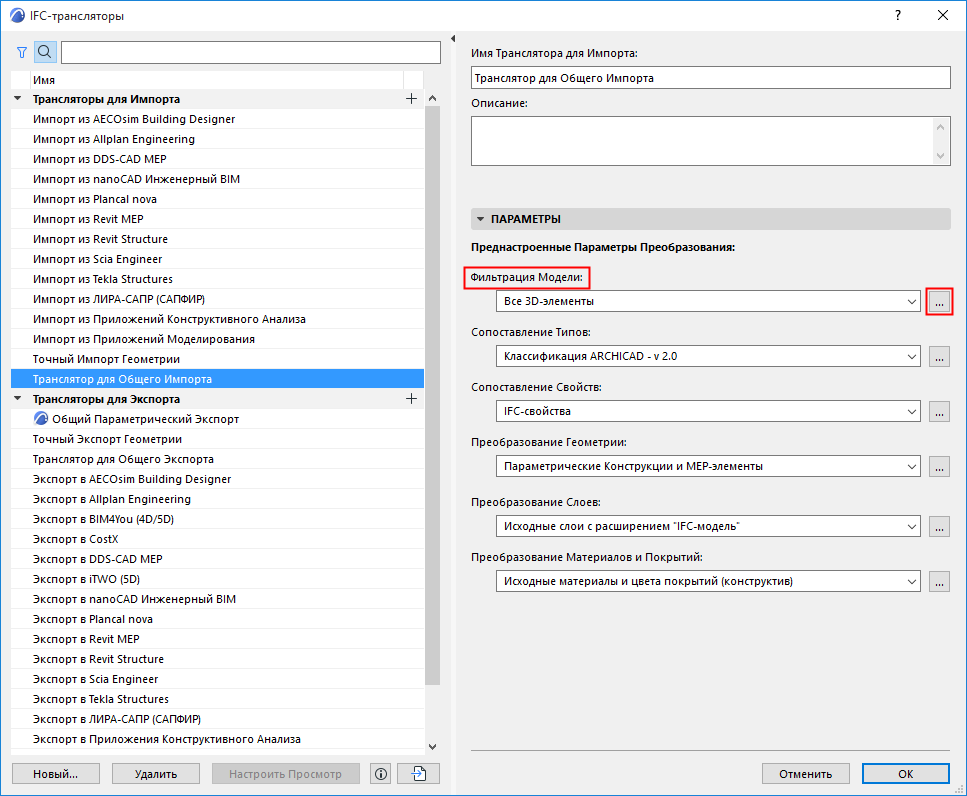Click the info icon button
The width and height of the screenshot is (967, 796).
coord(381,774)
